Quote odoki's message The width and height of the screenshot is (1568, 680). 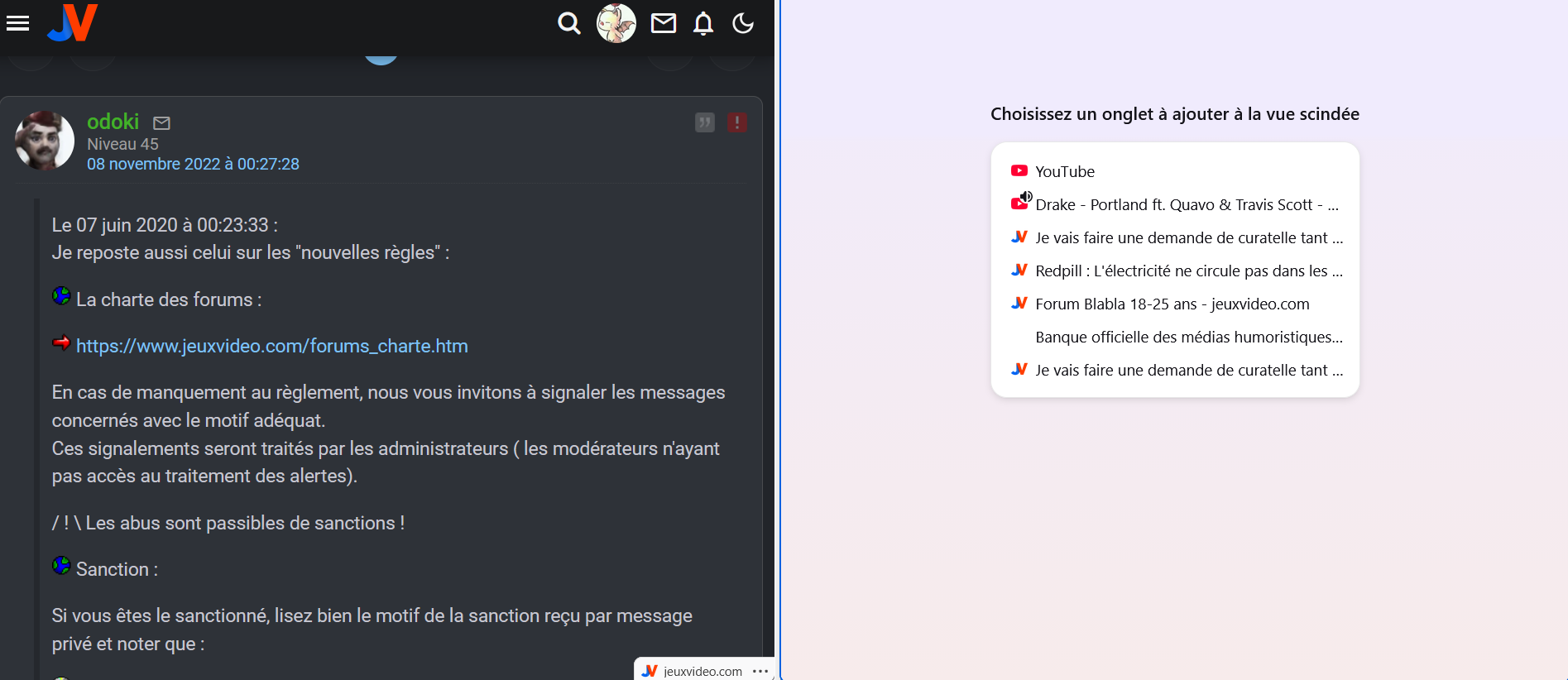(x=705, y=122)
